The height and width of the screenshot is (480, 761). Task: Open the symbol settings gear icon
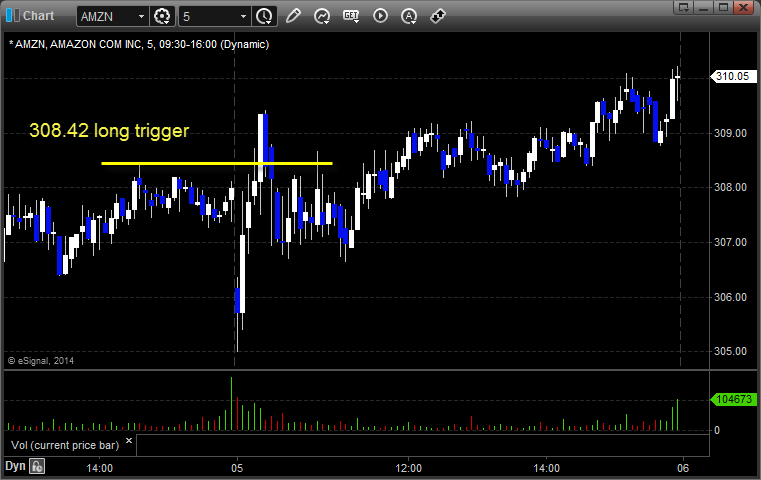(x=162, y=16)
